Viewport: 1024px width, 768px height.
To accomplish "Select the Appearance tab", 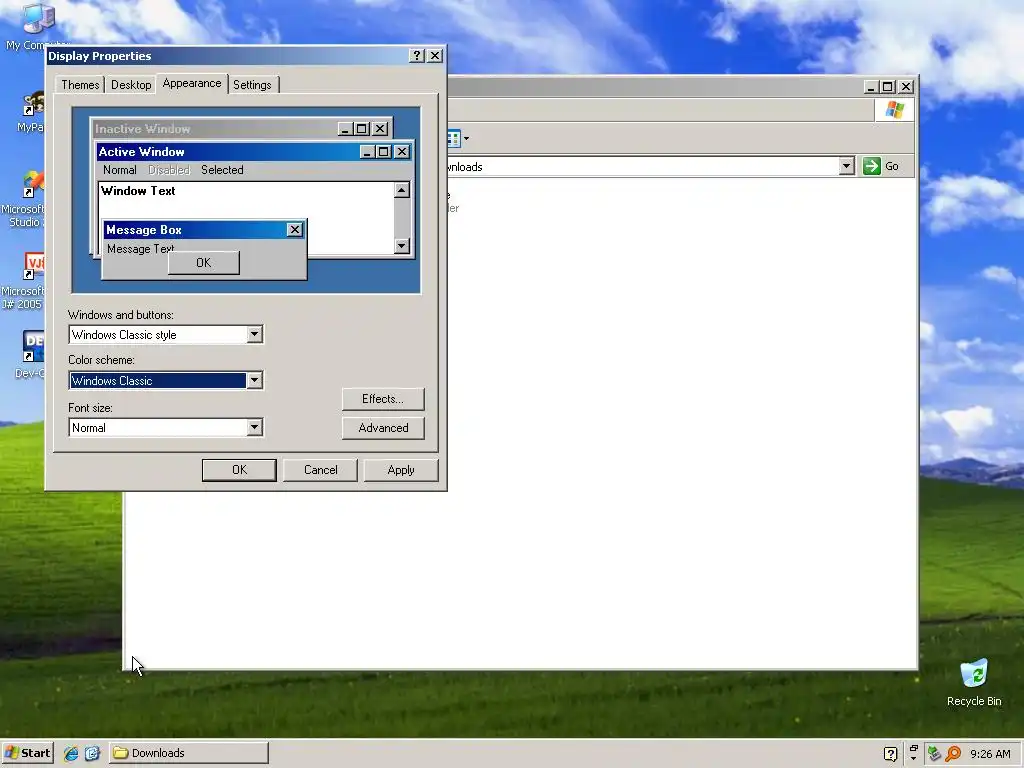I will [192, 84].
